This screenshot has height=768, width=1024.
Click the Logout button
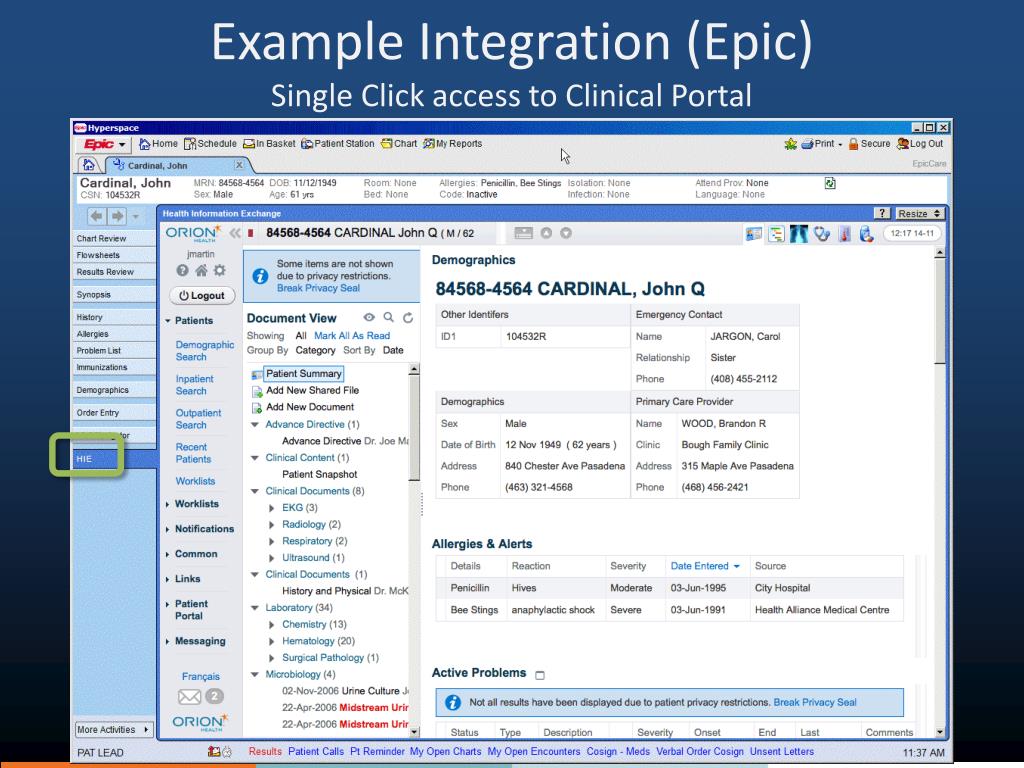point(202,296)
